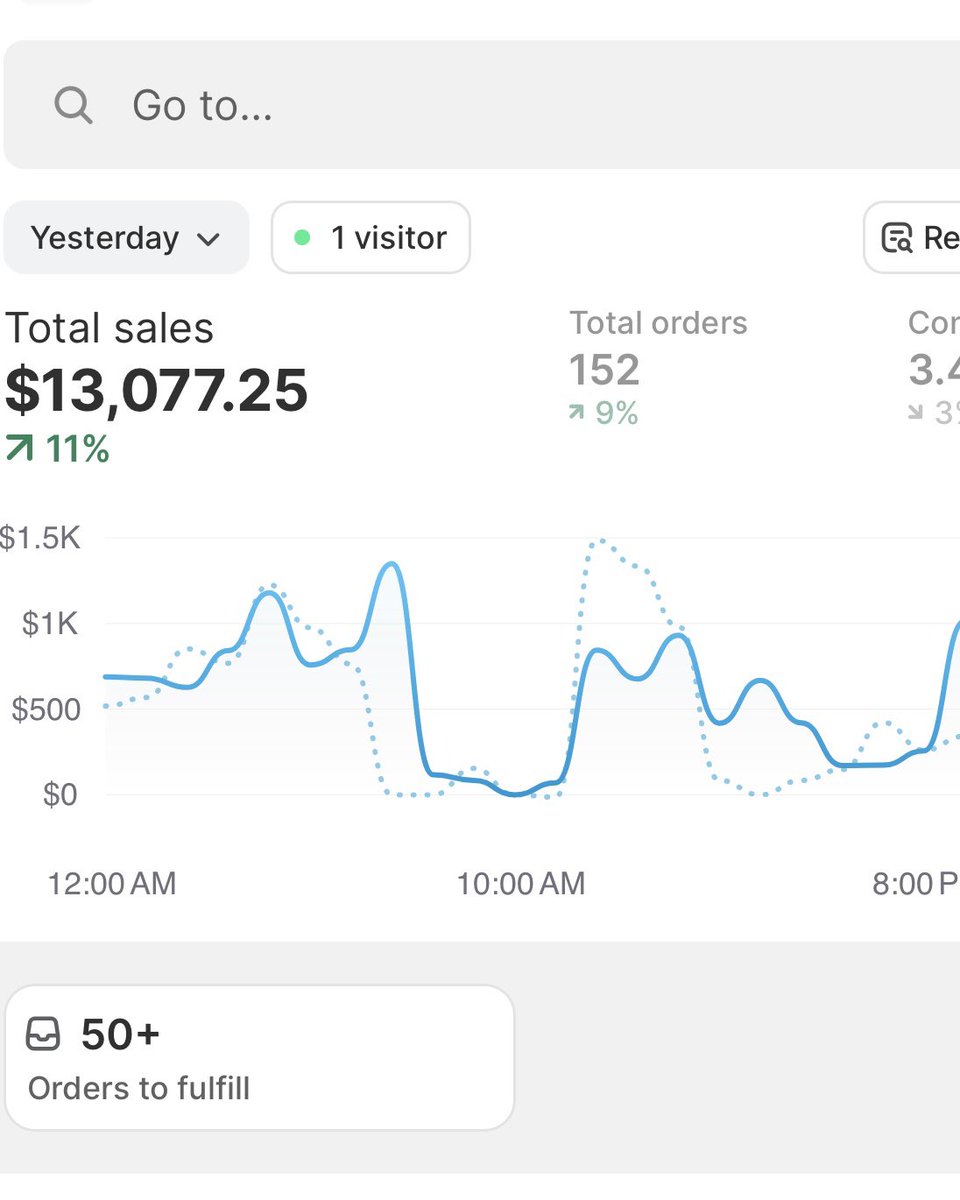Viewport: 960px width, 1200px height.
Task: Toggle the 1 visitor live view badge
Action: [x=370, y=237]
